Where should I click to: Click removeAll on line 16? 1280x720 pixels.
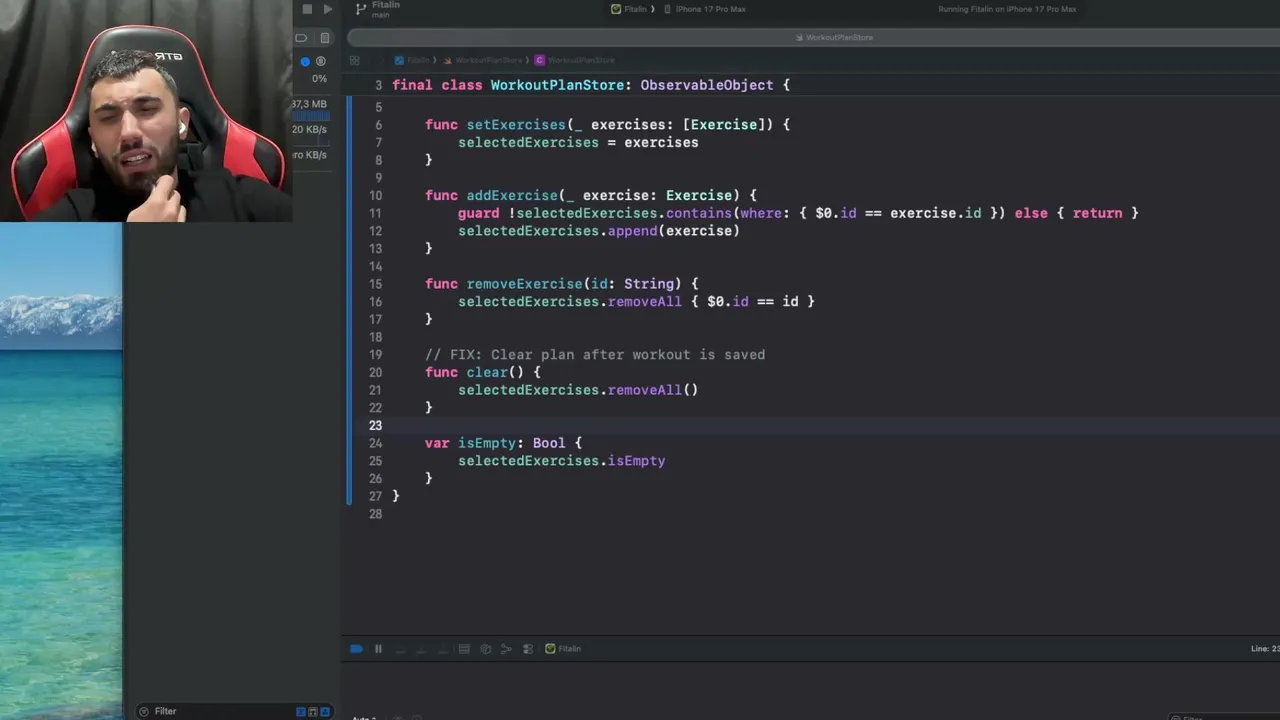pyautogui.click(x=644, y=301)
